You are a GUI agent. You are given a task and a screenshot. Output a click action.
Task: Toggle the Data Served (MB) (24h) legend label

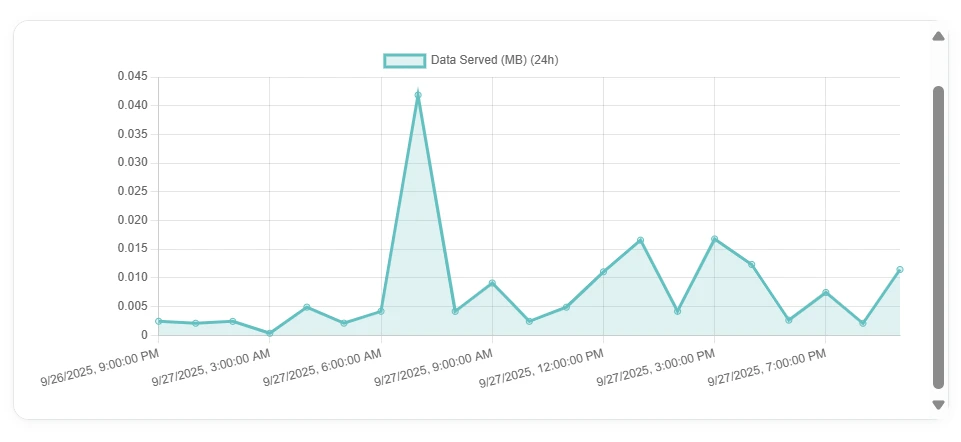pos(494,60)
